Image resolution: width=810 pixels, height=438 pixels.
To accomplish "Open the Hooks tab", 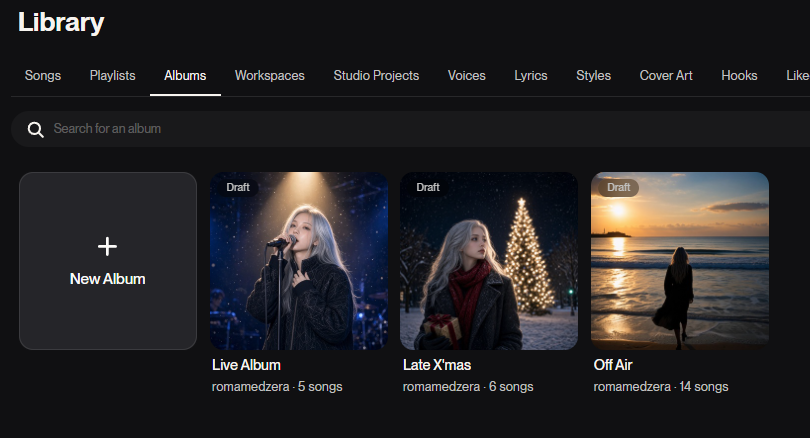I will pyautogui.click(x=739, y=75).
